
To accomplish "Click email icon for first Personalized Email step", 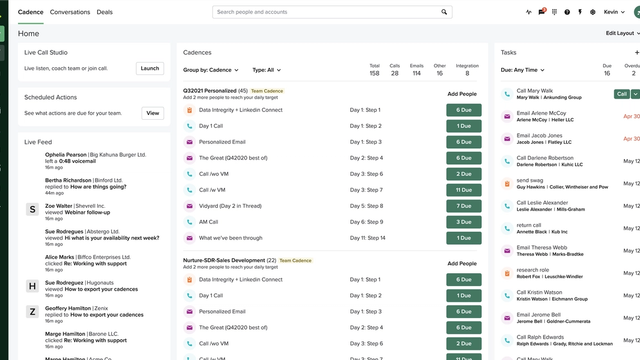I will point(189,142).
